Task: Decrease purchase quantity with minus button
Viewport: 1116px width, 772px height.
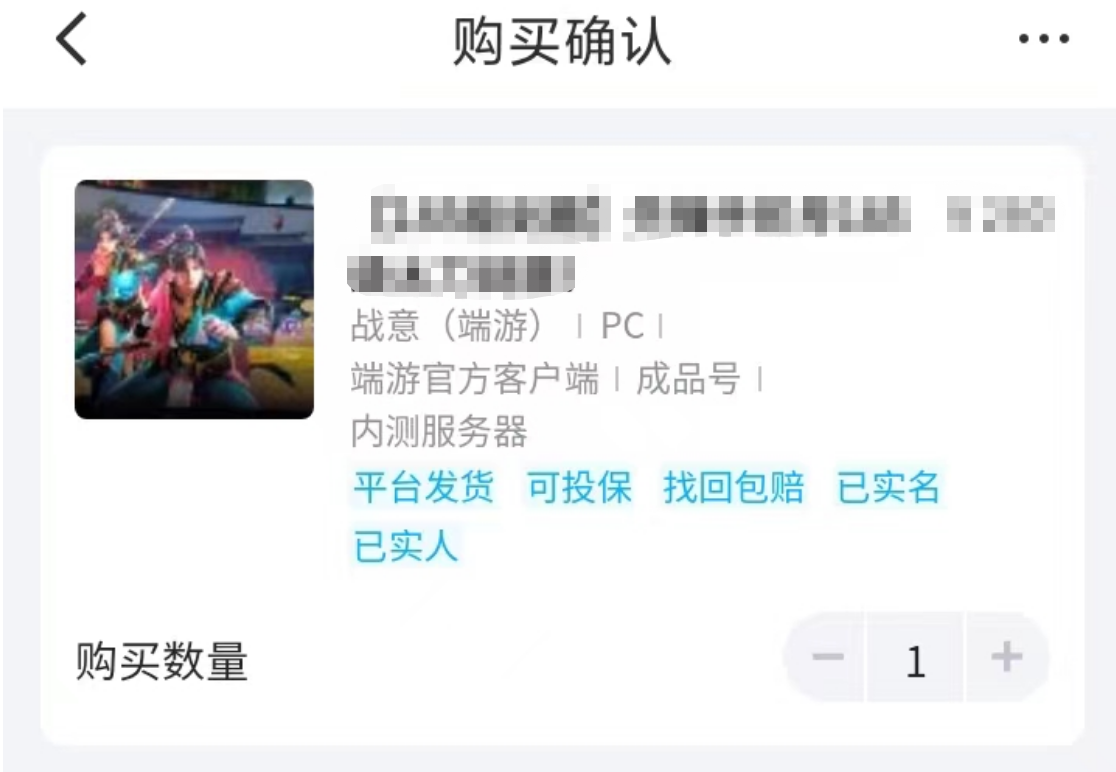Action: pos(826,657)
